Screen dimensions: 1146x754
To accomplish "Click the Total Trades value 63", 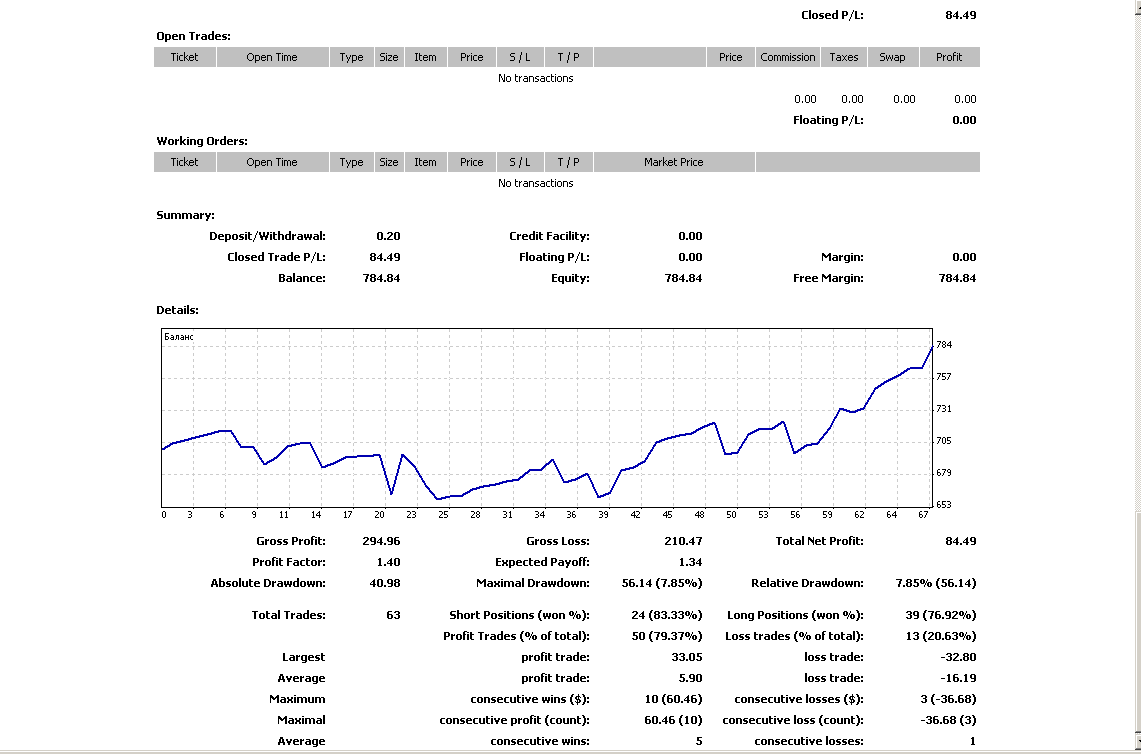I will click(x=393, y=615).
